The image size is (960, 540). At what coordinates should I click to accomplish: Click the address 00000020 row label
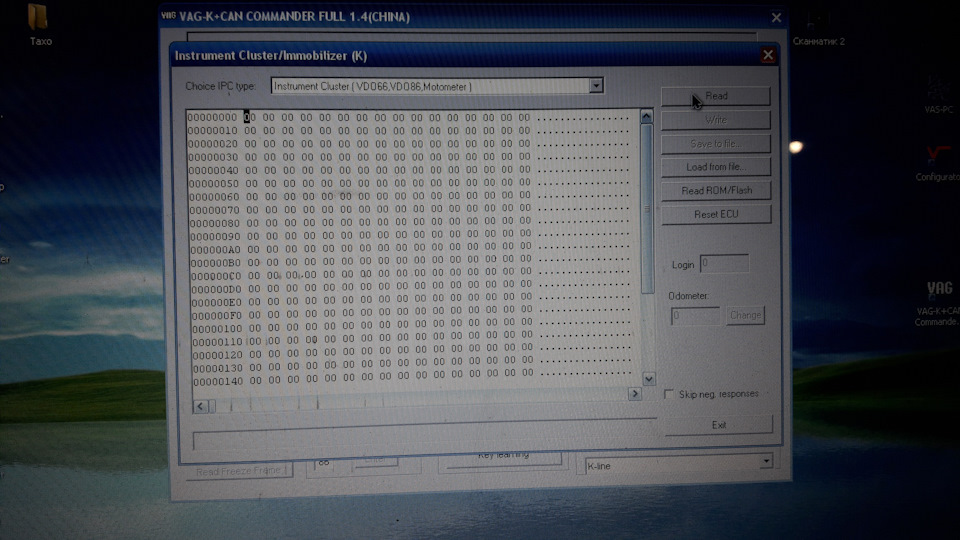coord(213,144)
